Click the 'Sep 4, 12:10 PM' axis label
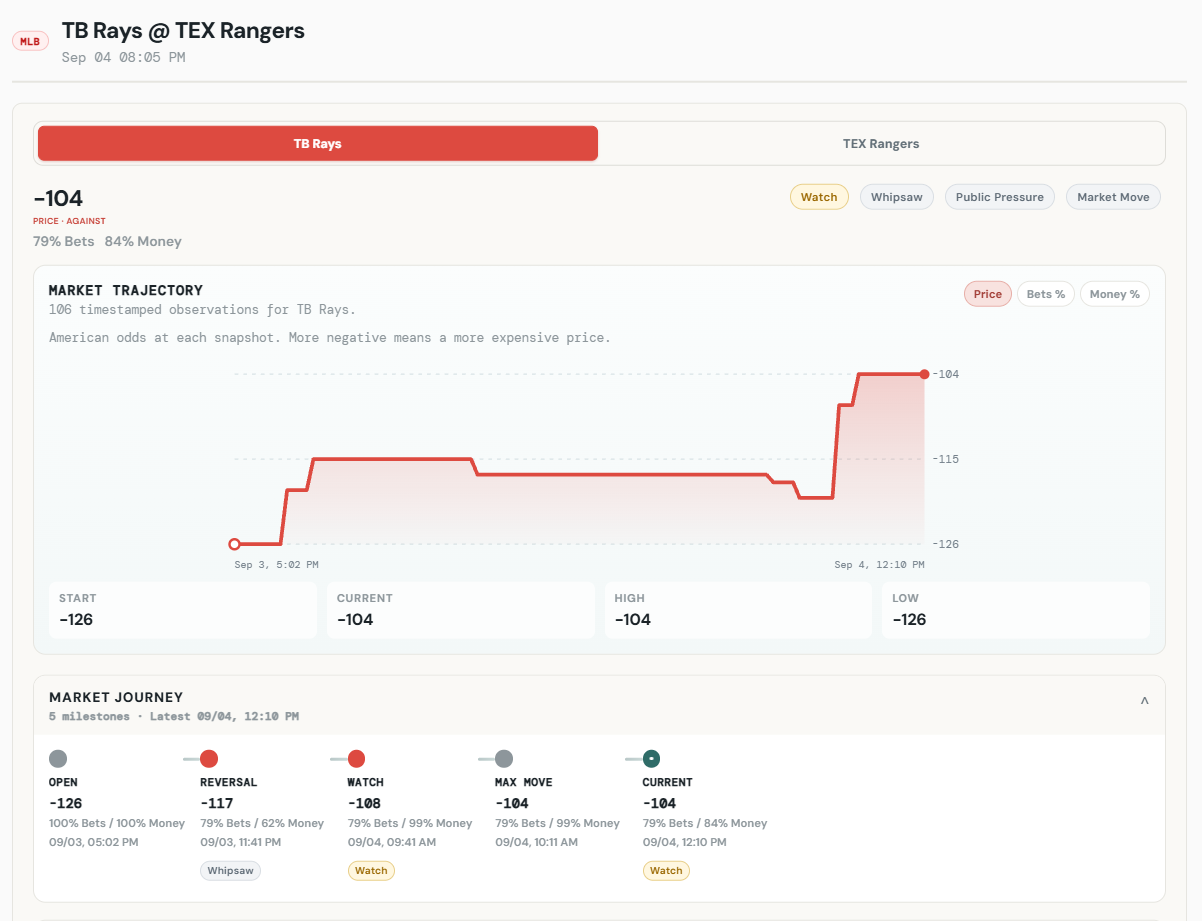The height and width of the screenshot is (921, 1202). pyautogui.click(x=880, y=565)
